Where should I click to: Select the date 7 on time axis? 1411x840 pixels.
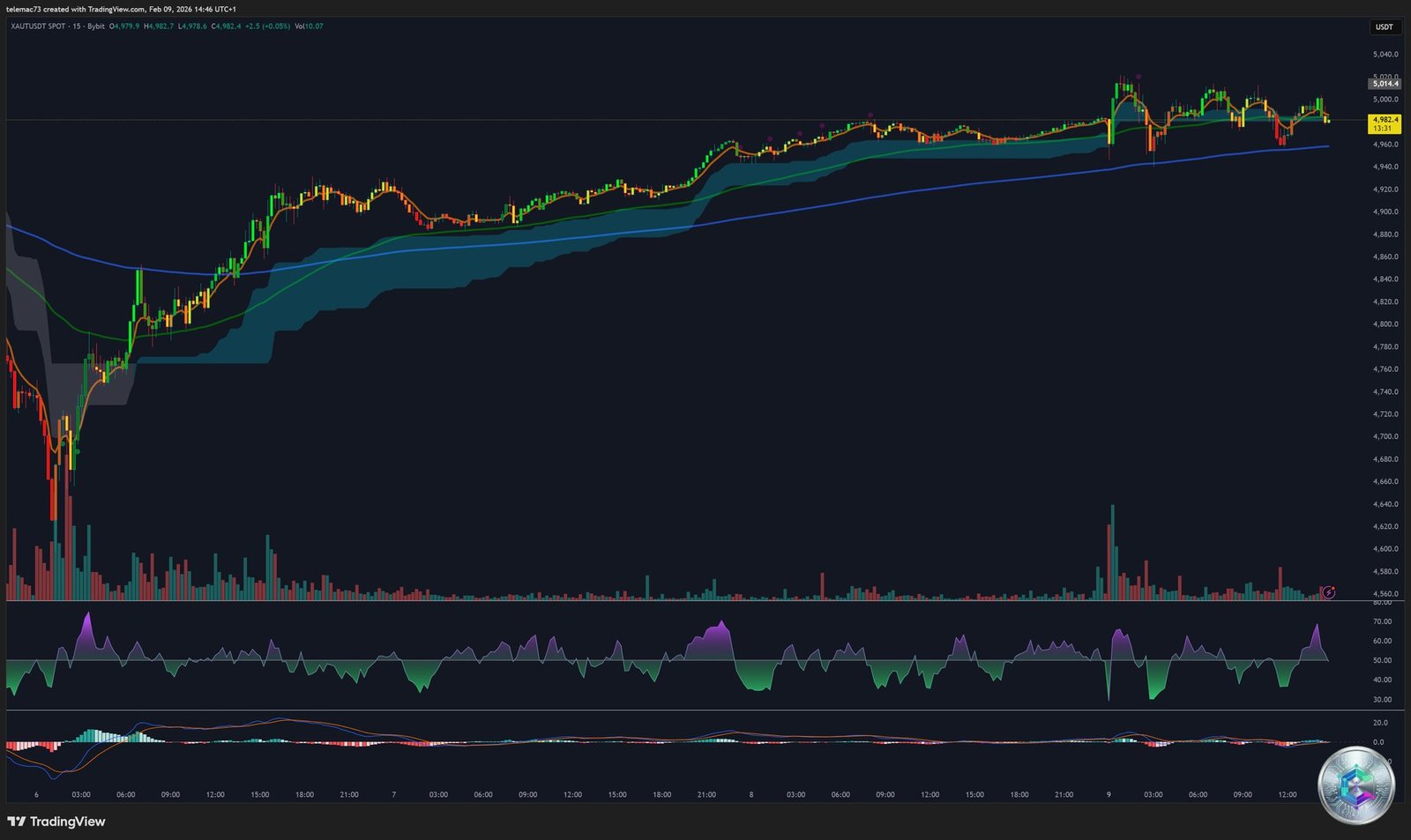pyautogui.click(x=393, y=794)
